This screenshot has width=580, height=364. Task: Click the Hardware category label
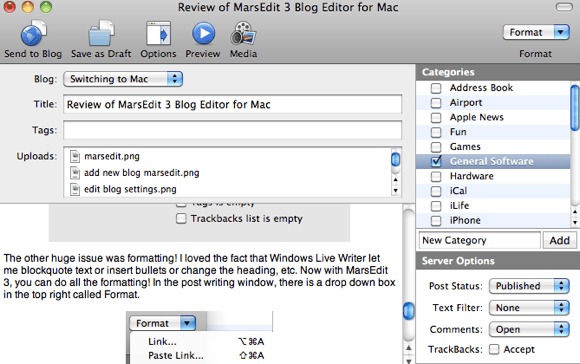pyautogui.click(x=472, y=176)
